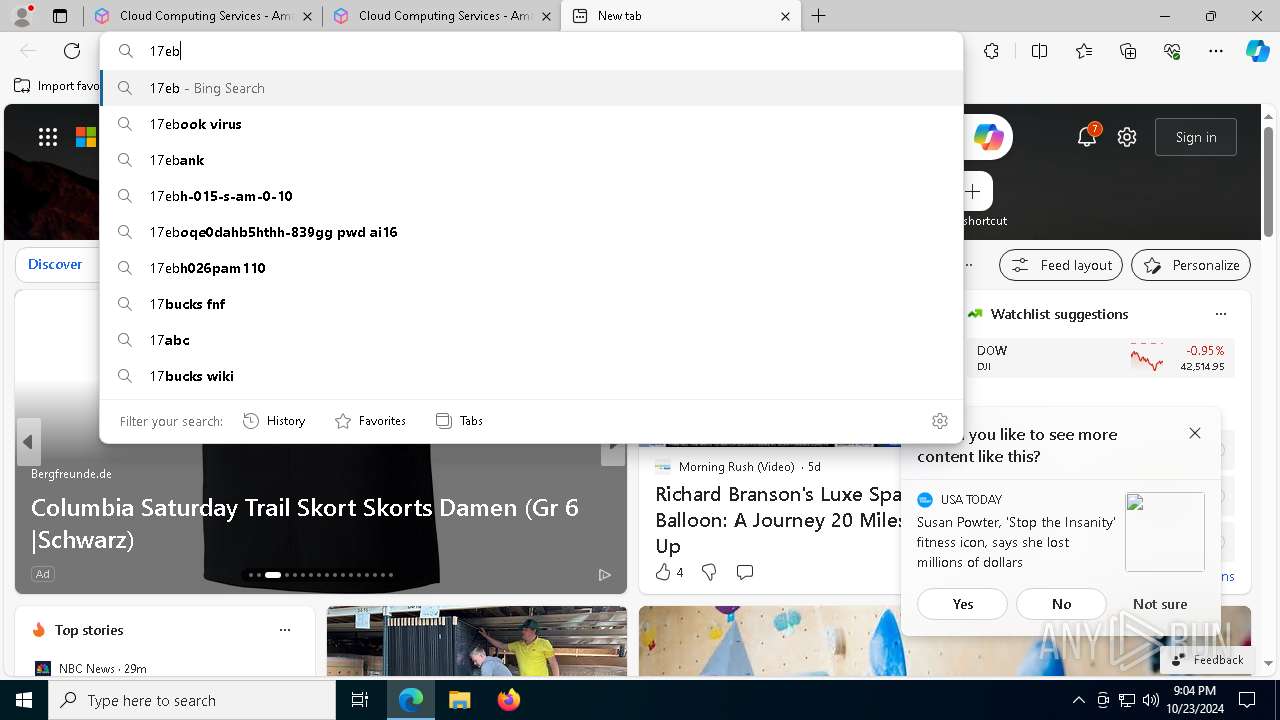Filter search by Tabs
Viewport: 1280px width, 720px height.
460,421
